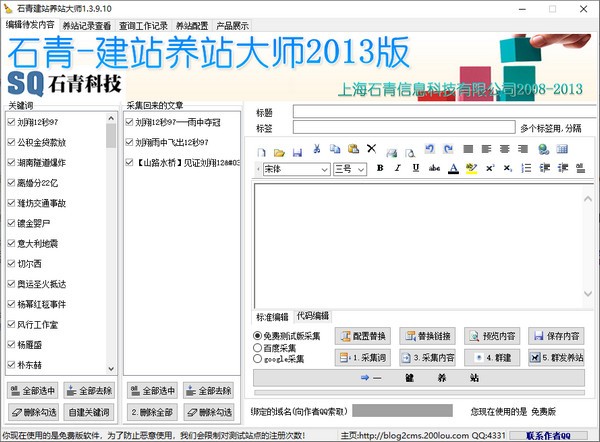Screen dimensions: 600x442
Task: Toggle bold formatting
Action: [x=380, y=168]
